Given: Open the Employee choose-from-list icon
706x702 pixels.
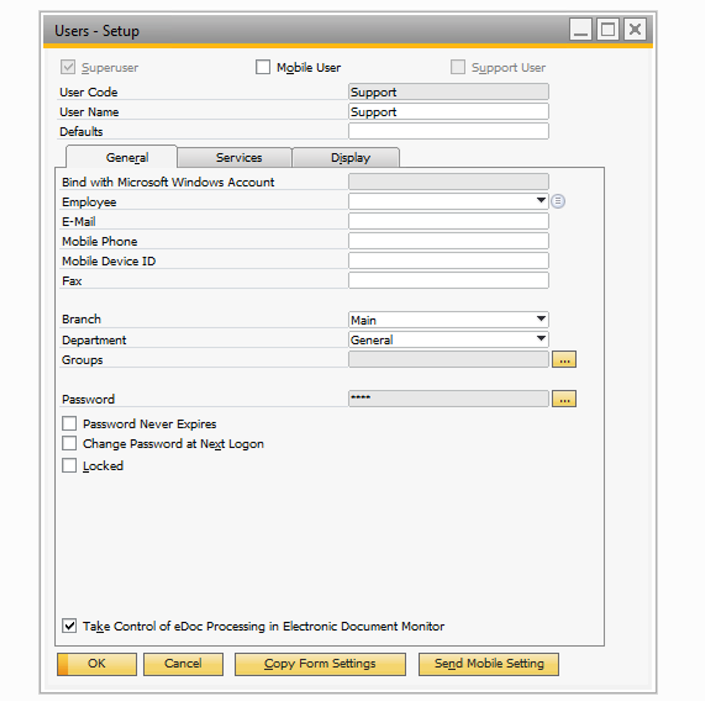Looking at the screenshot, I should [558, 201].
